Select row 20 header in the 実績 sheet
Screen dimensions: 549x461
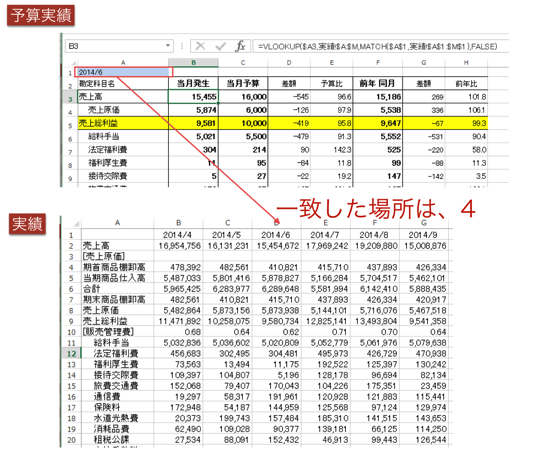click(x=71, y=440)
